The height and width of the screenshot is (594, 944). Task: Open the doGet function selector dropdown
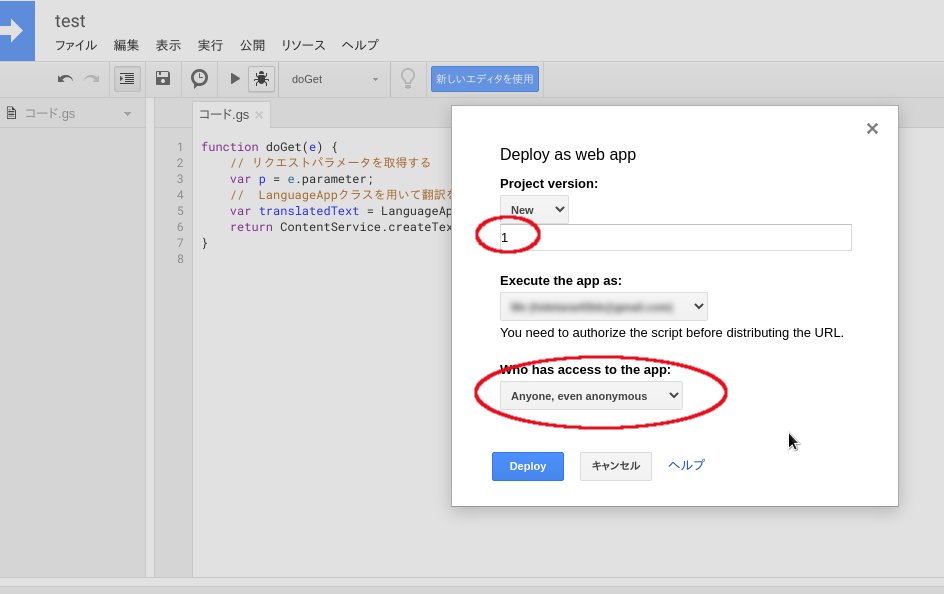pyautogui.click(x=334, y=78)
